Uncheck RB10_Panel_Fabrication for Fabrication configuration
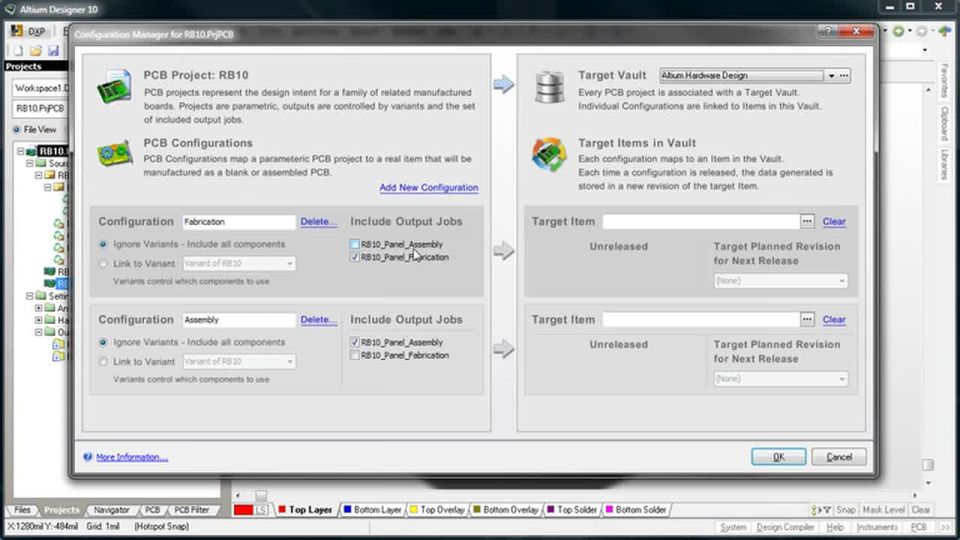The height and width of the screenshot is (540, 960). 354,257
